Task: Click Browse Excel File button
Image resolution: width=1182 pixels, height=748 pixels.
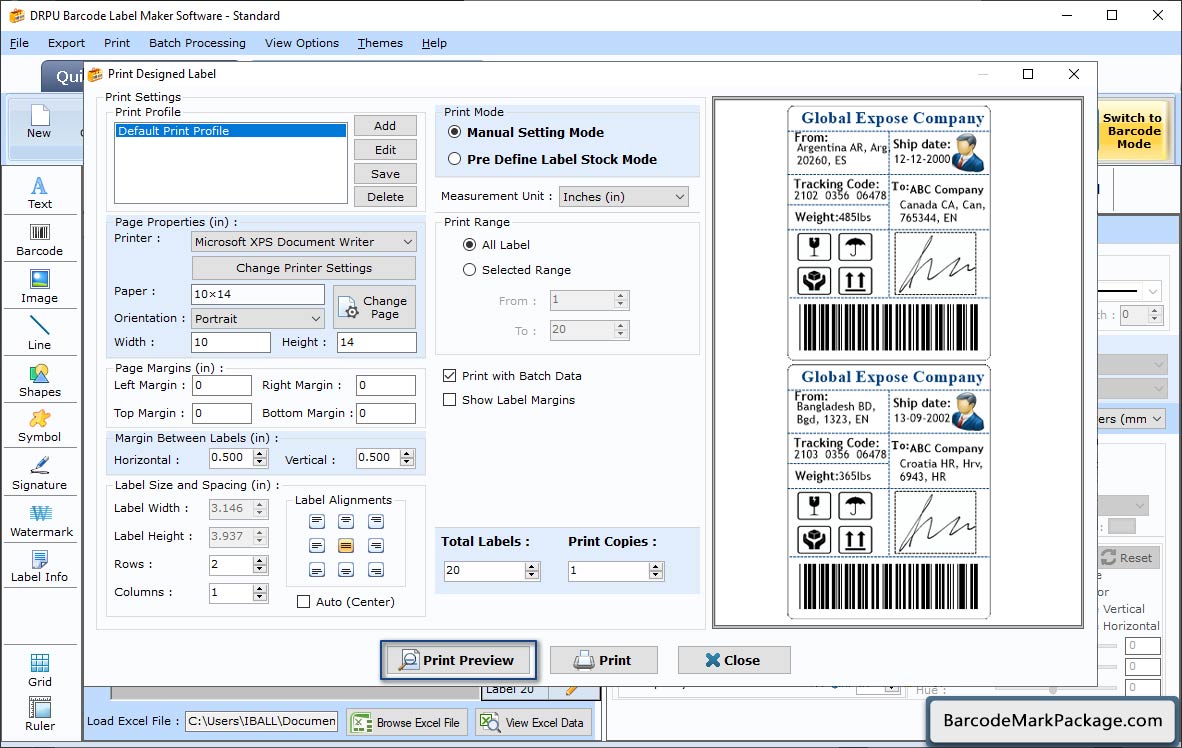Action: [407, 722]
